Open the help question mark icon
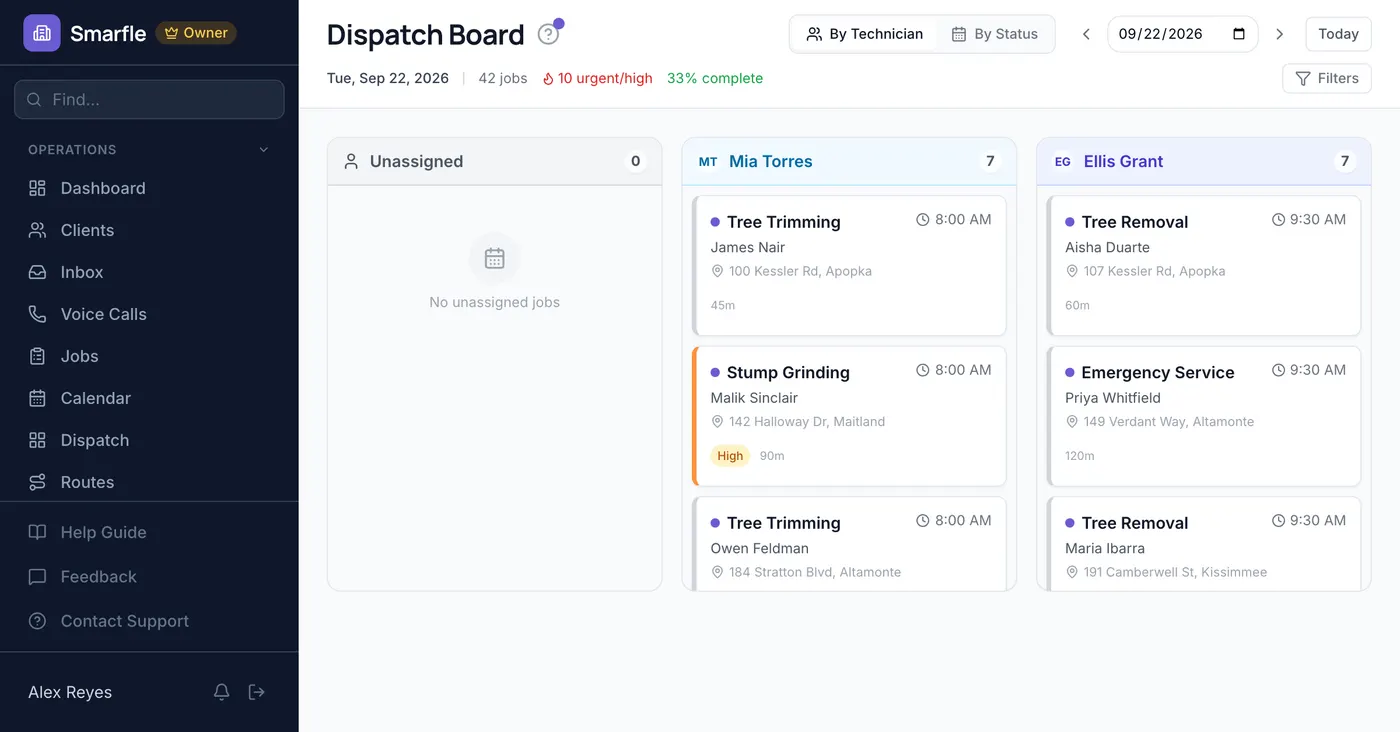Viewport: 1400px width, 732px height. pyautogui.click(x=548, y=34)
